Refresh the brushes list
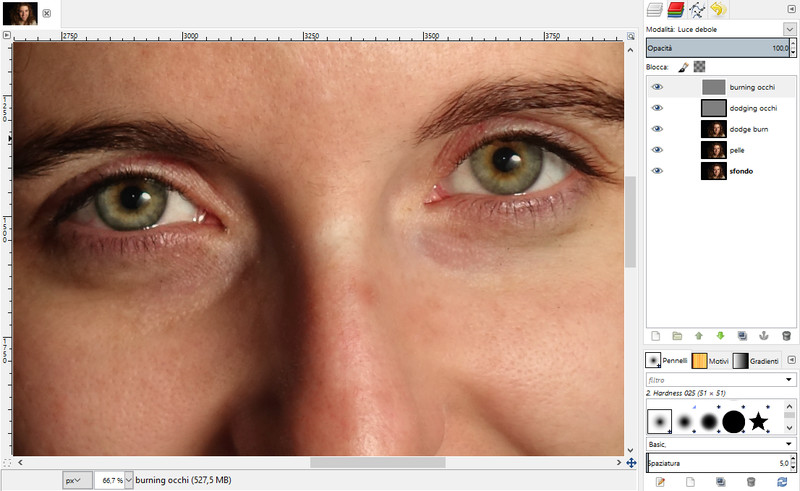 coord(781,482)
